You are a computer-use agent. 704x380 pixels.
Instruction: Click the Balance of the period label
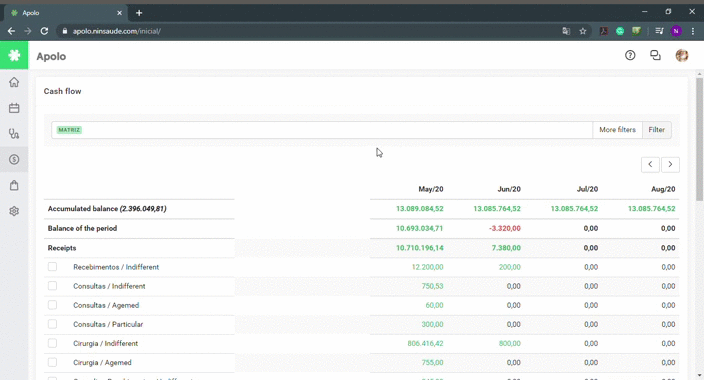point(82,228)
